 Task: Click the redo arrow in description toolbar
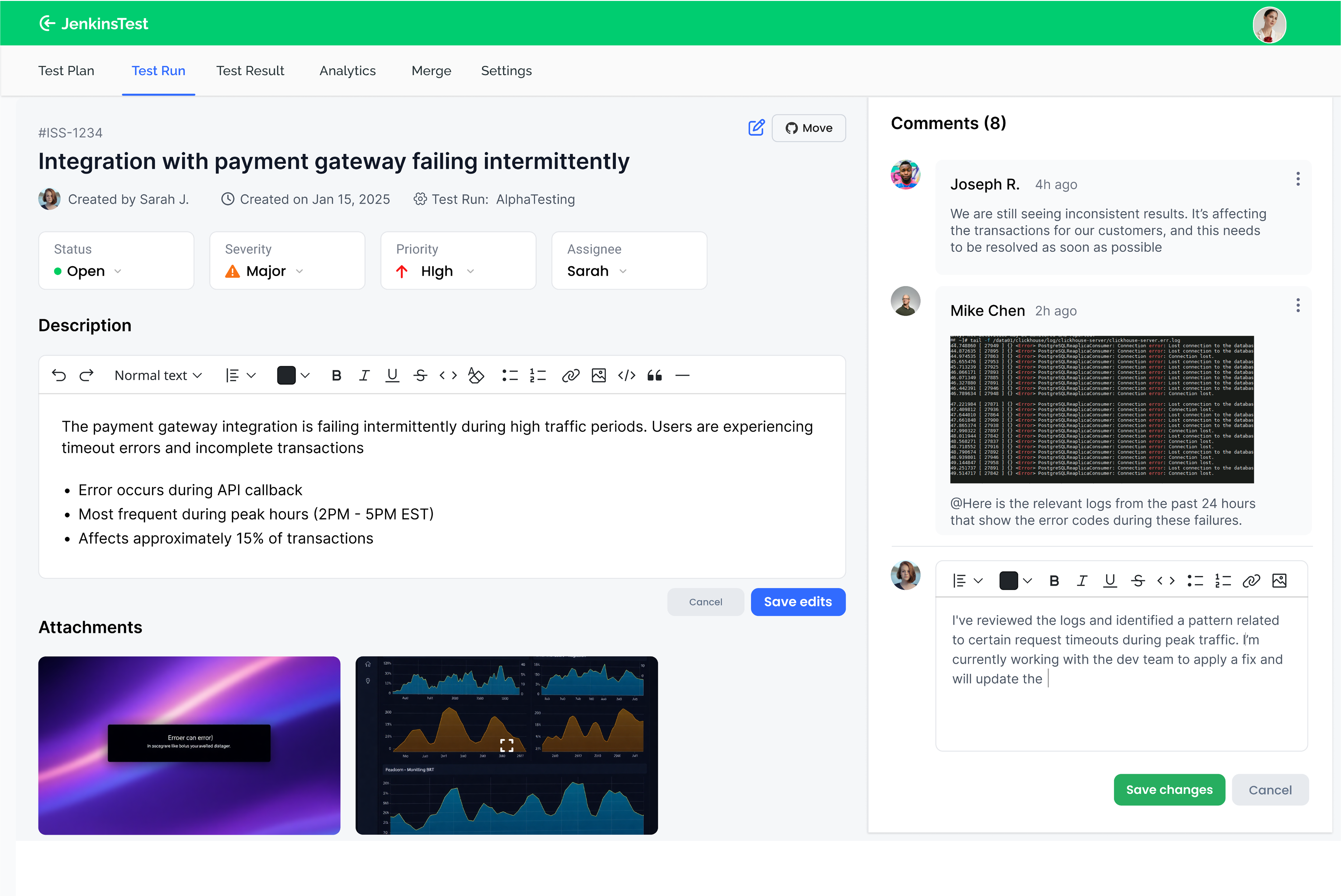[x=86, y=376]
